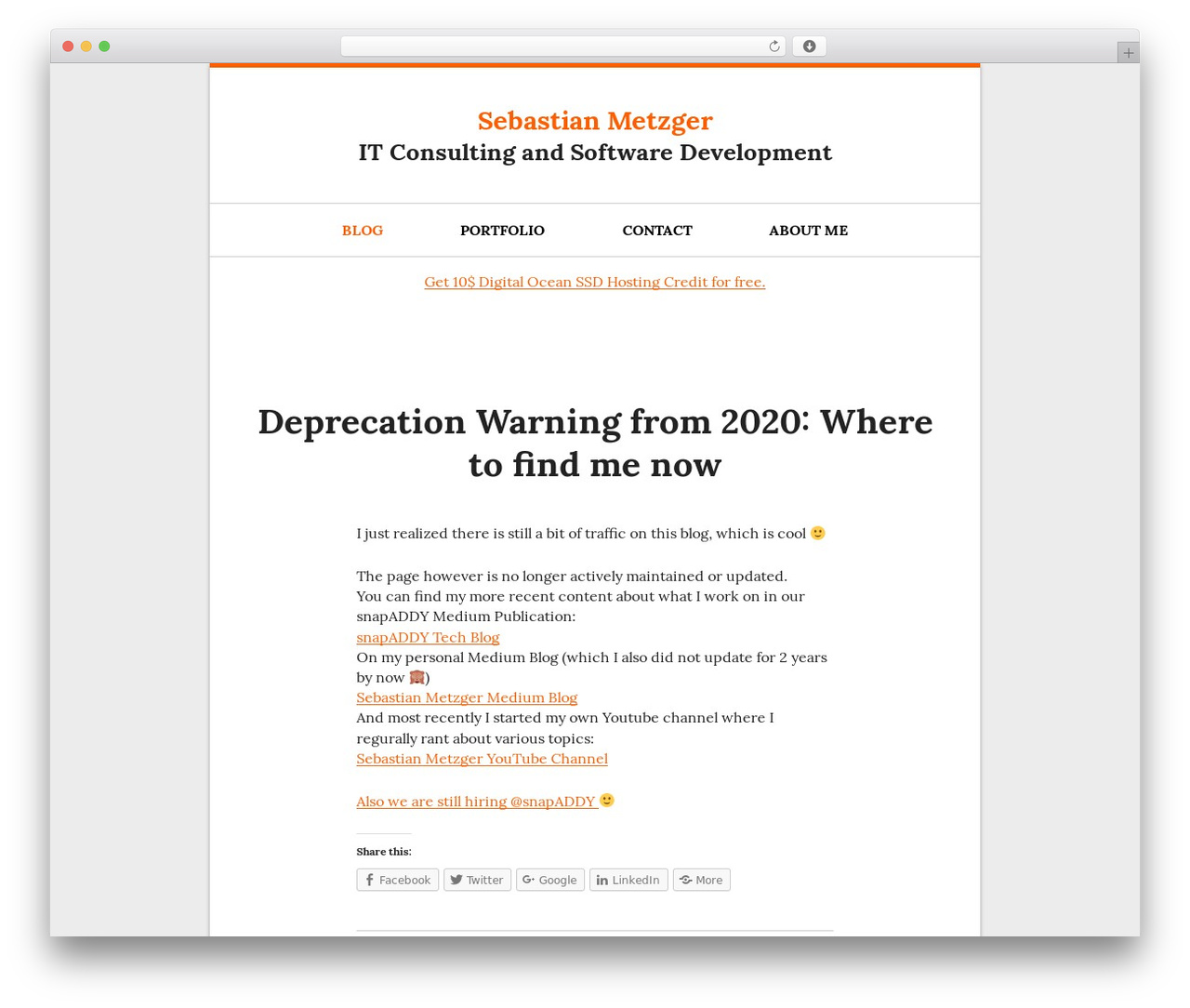The image size is (1190, 1008).
Task: Navigate to About Me
Action: 808,231
